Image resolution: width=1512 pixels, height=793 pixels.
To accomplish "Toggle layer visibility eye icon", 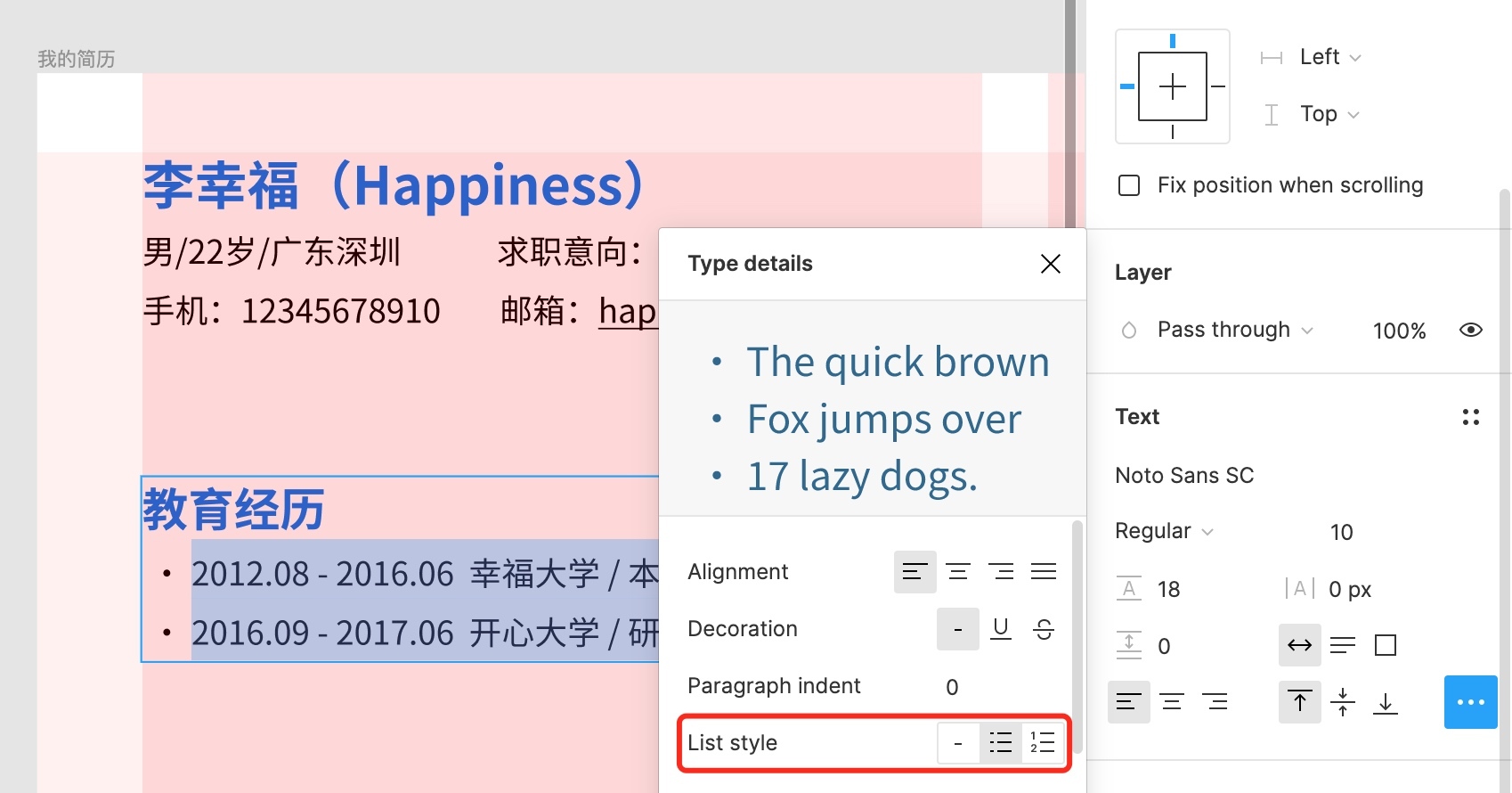I will click(1471, 330).
